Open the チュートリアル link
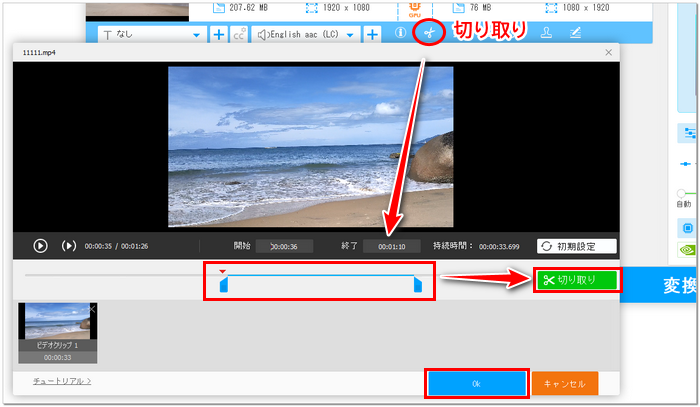This screenshot has height=407, width=700. pyautogui.click(x=62, y=381)
